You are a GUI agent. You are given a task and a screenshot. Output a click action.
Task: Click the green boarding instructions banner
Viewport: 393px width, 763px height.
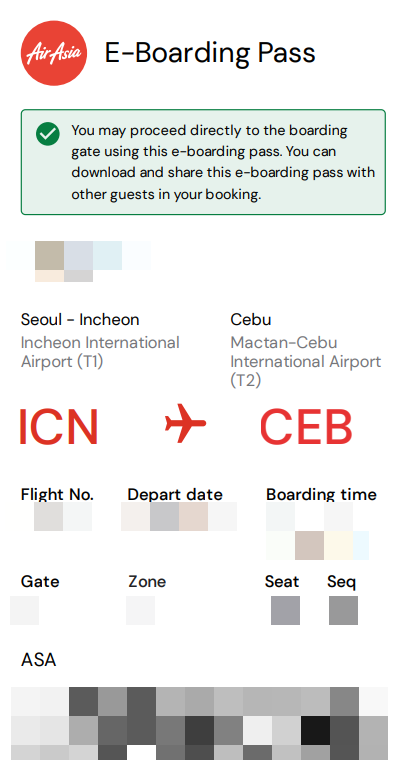point(203,162)
